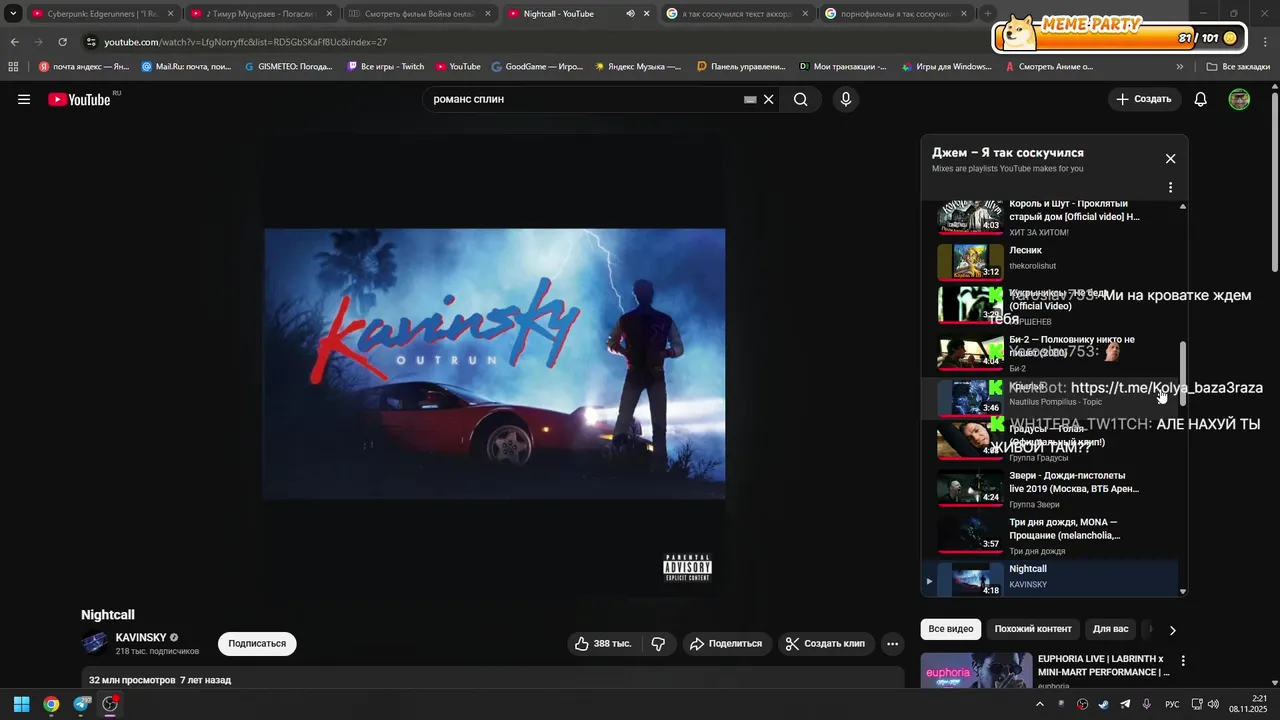The width and height of the screenshot is (1280, 720).
Task: Click the Создать create button
Action: click(1144, 99)
